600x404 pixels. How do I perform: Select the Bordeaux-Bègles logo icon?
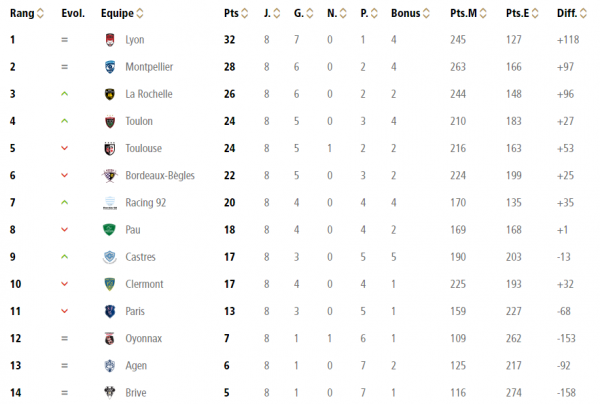coord(110,176)
